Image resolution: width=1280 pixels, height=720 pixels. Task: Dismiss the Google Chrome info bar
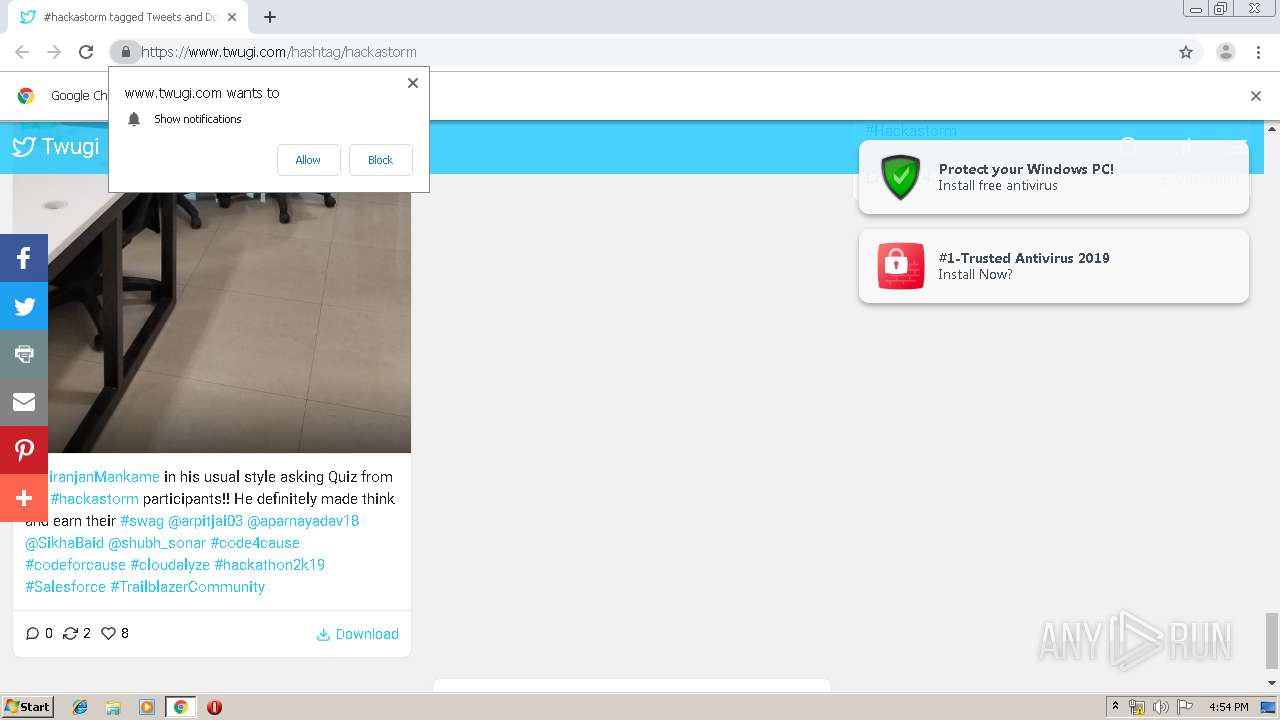1256,96
